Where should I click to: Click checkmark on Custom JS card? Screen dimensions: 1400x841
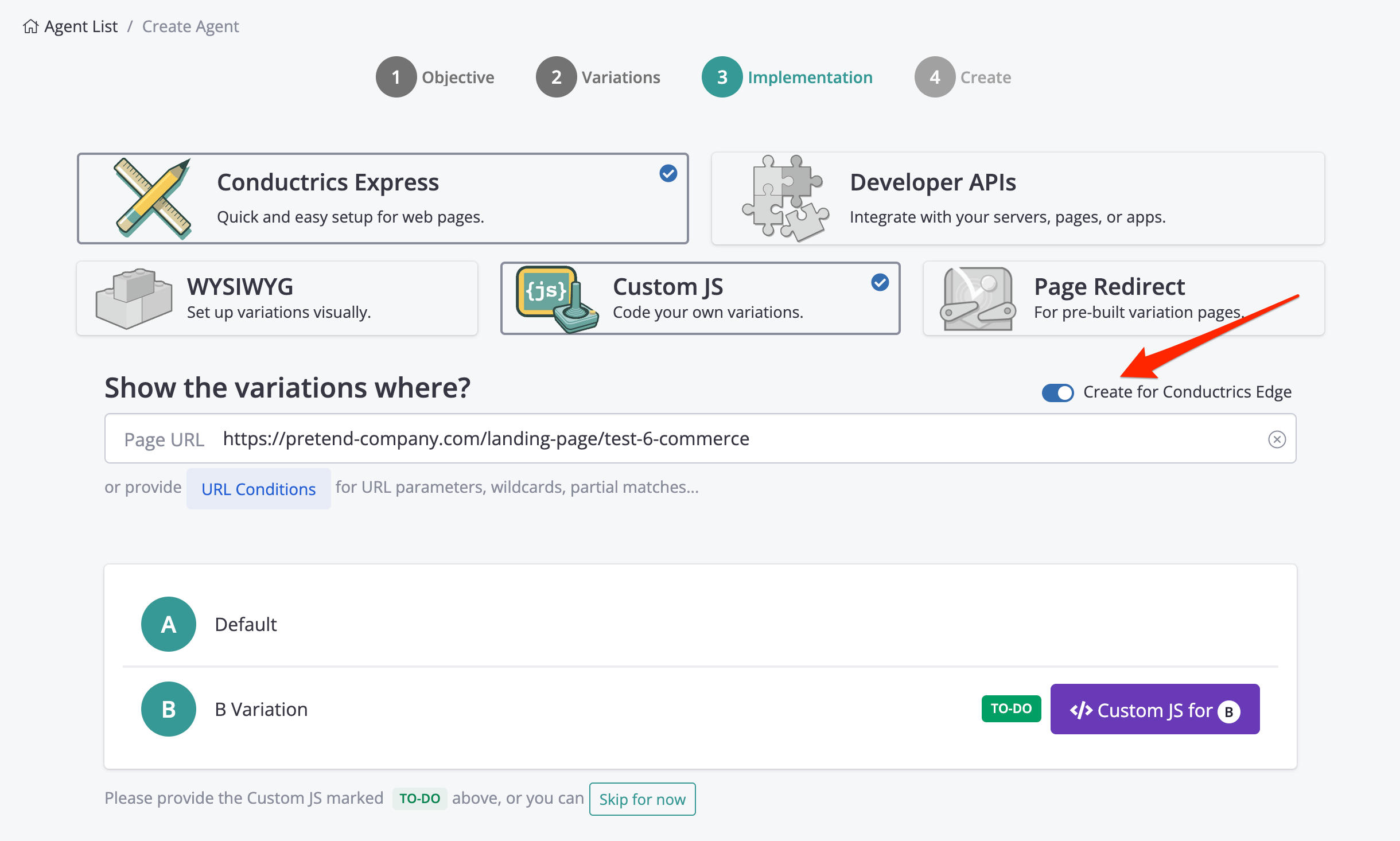[880, 282]
